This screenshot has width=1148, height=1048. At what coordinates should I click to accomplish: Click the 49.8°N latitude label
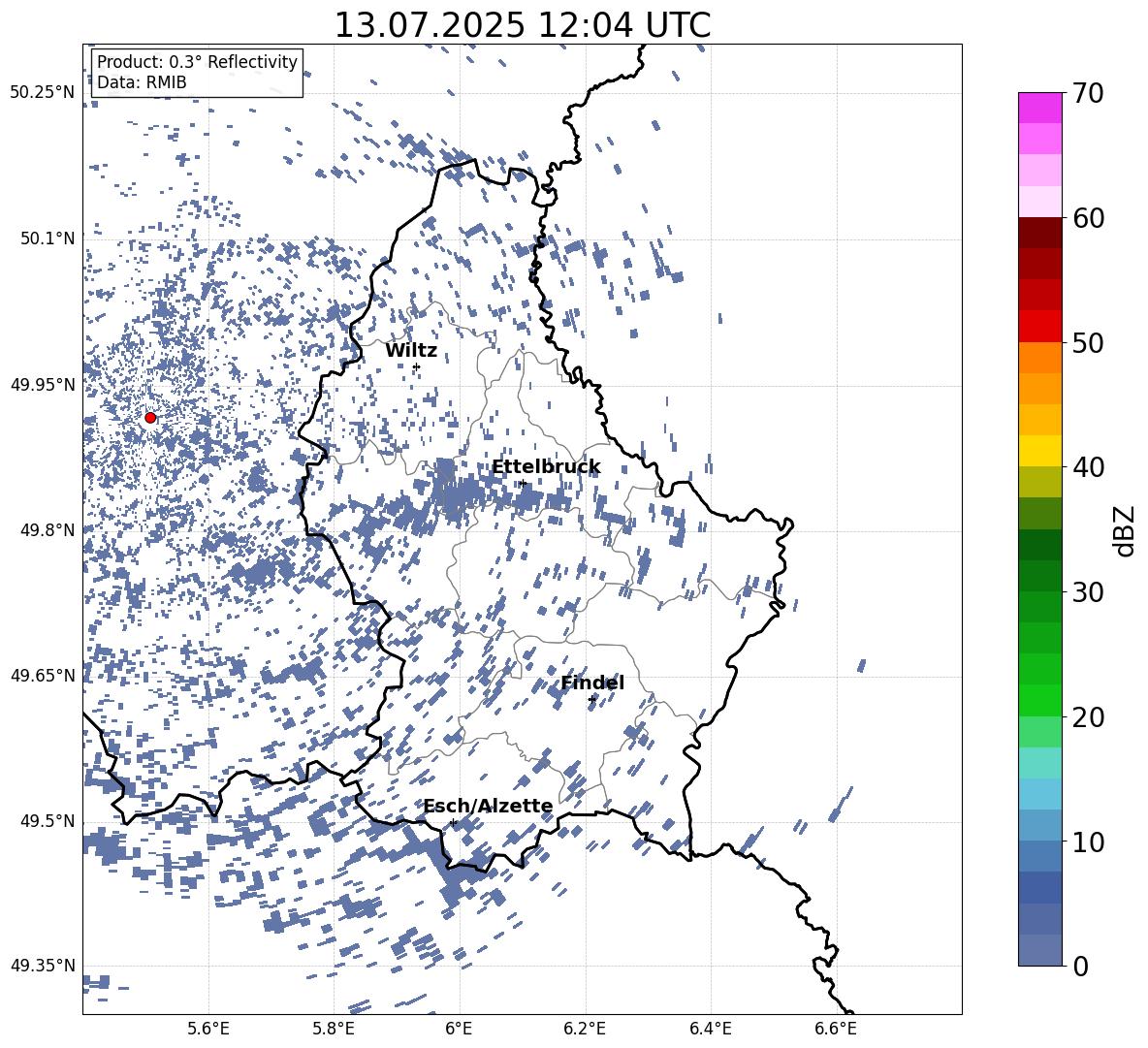coord(48,530)
